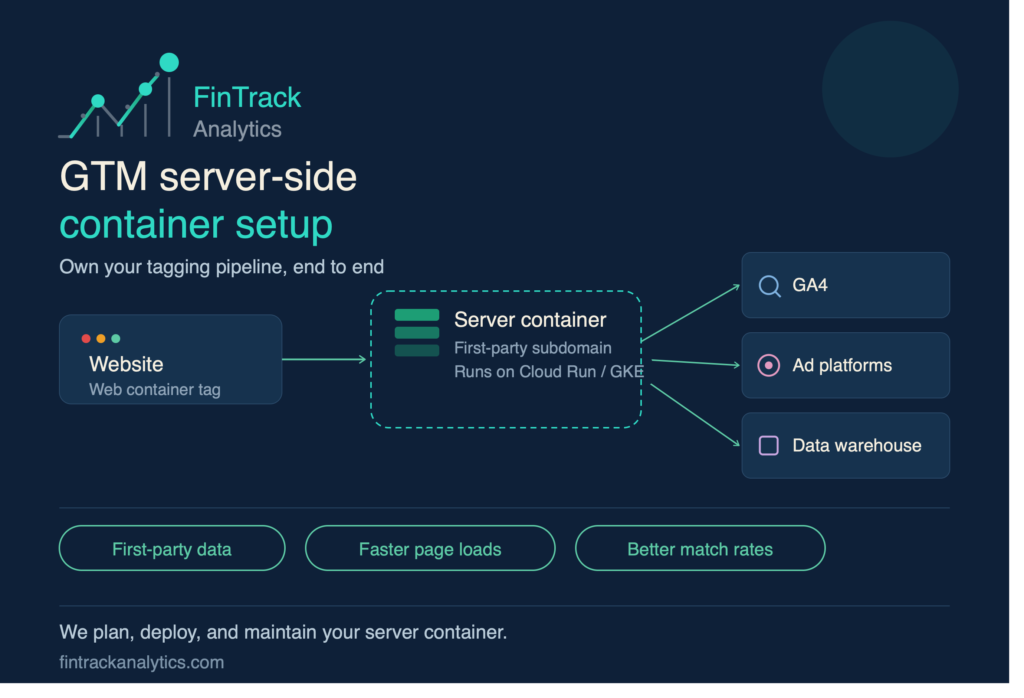Image resolution: width=1024 pixels, height=698 pixels.
Task: Click the "Analytics" brand subtitle
Action: pyautogui.click(x=237, y=129)
